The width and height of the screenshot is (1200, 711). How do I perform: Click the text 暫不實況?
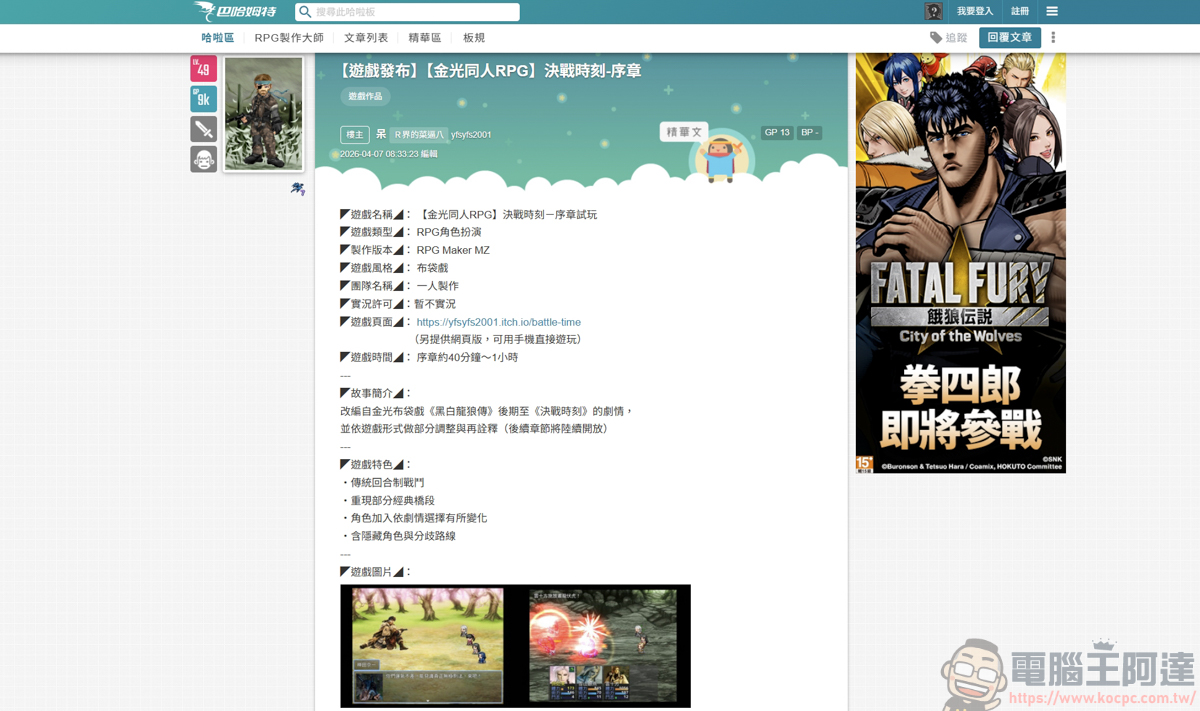[436, 304]
